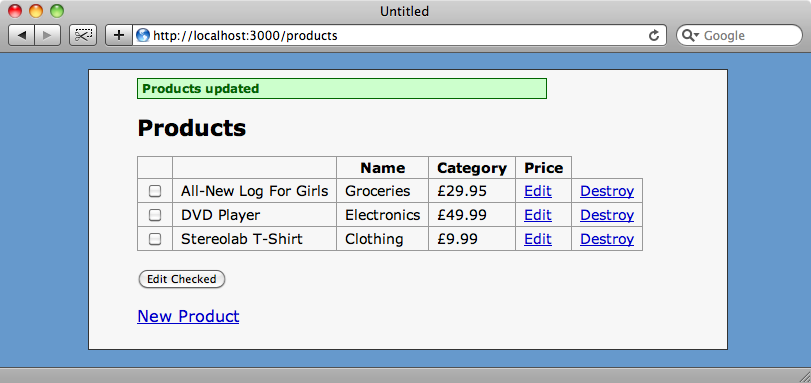Image resolution: width=811 pixels, height=383 pixels.
Task: Click the £29.95 price cell
Action: [472, 191]
